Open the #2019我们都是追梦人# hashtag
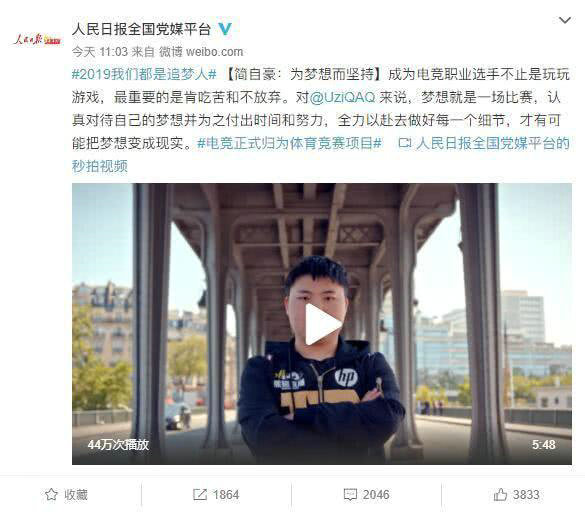 pyautogui.click(x=144, y=74)
